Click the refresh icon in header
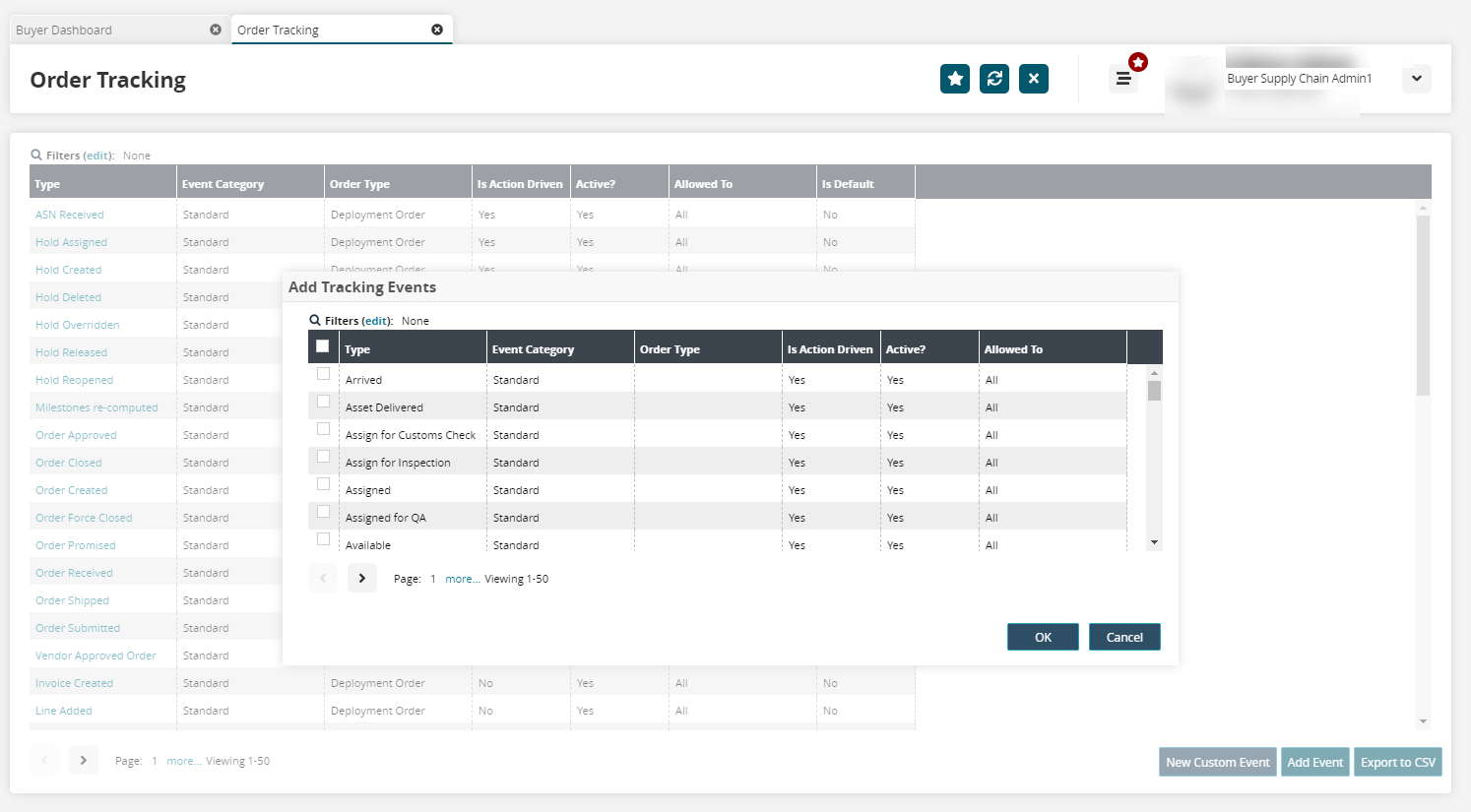 [x=993, y=79]
